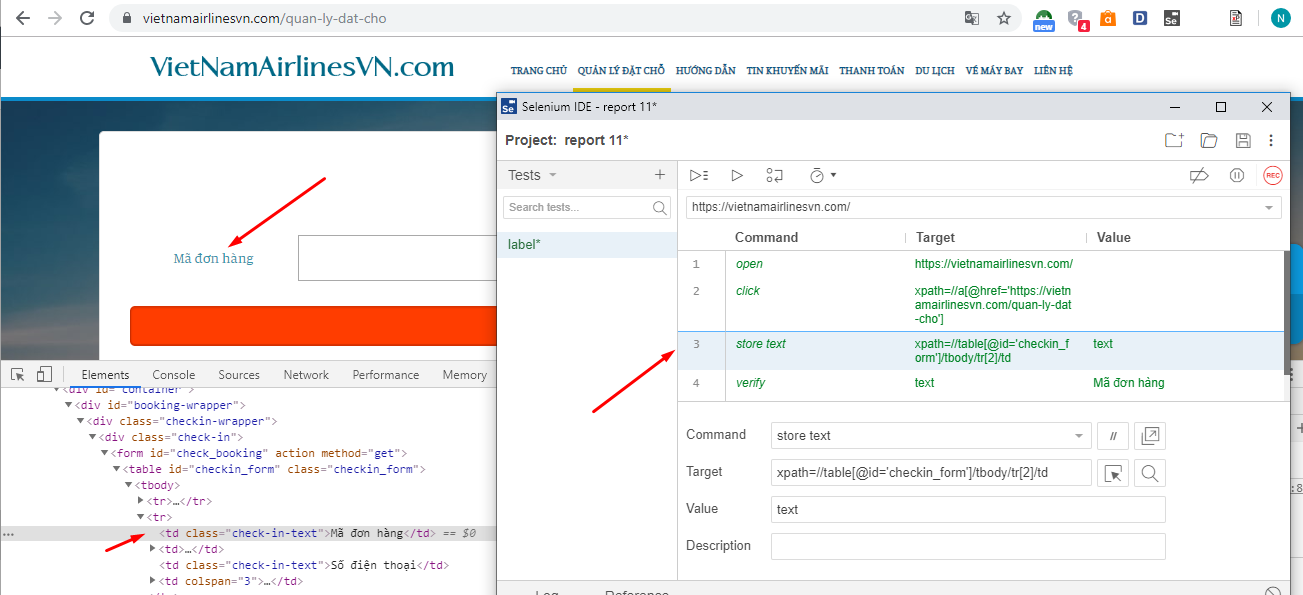Collapse the checkin-wrapper div node
This screenshot has width=1303, height=595.
[81, 421]
